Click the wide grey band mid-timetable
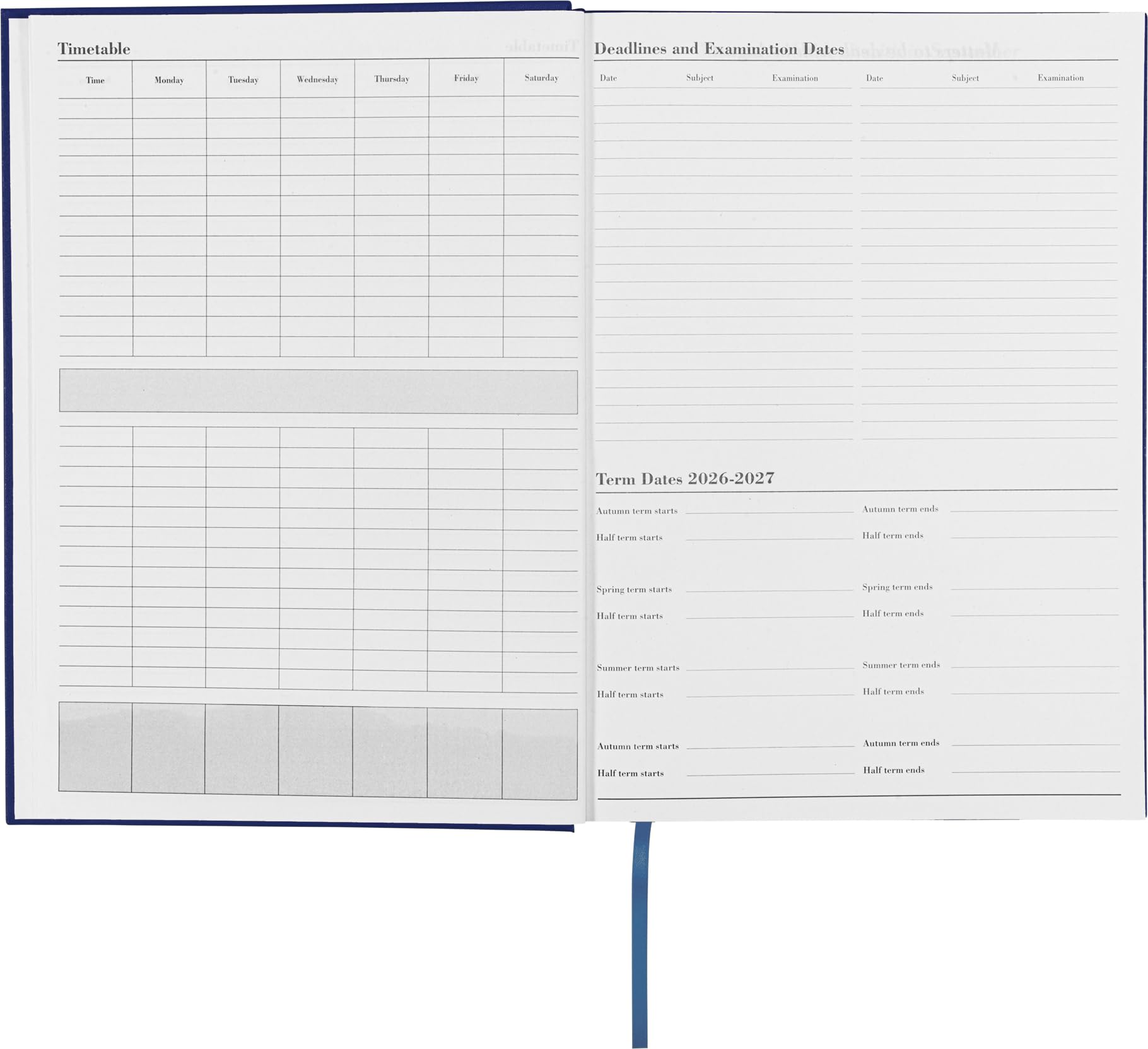The height and width of the screenshot is (1049, 1148). pyautogui.click(x=319, y=392)
